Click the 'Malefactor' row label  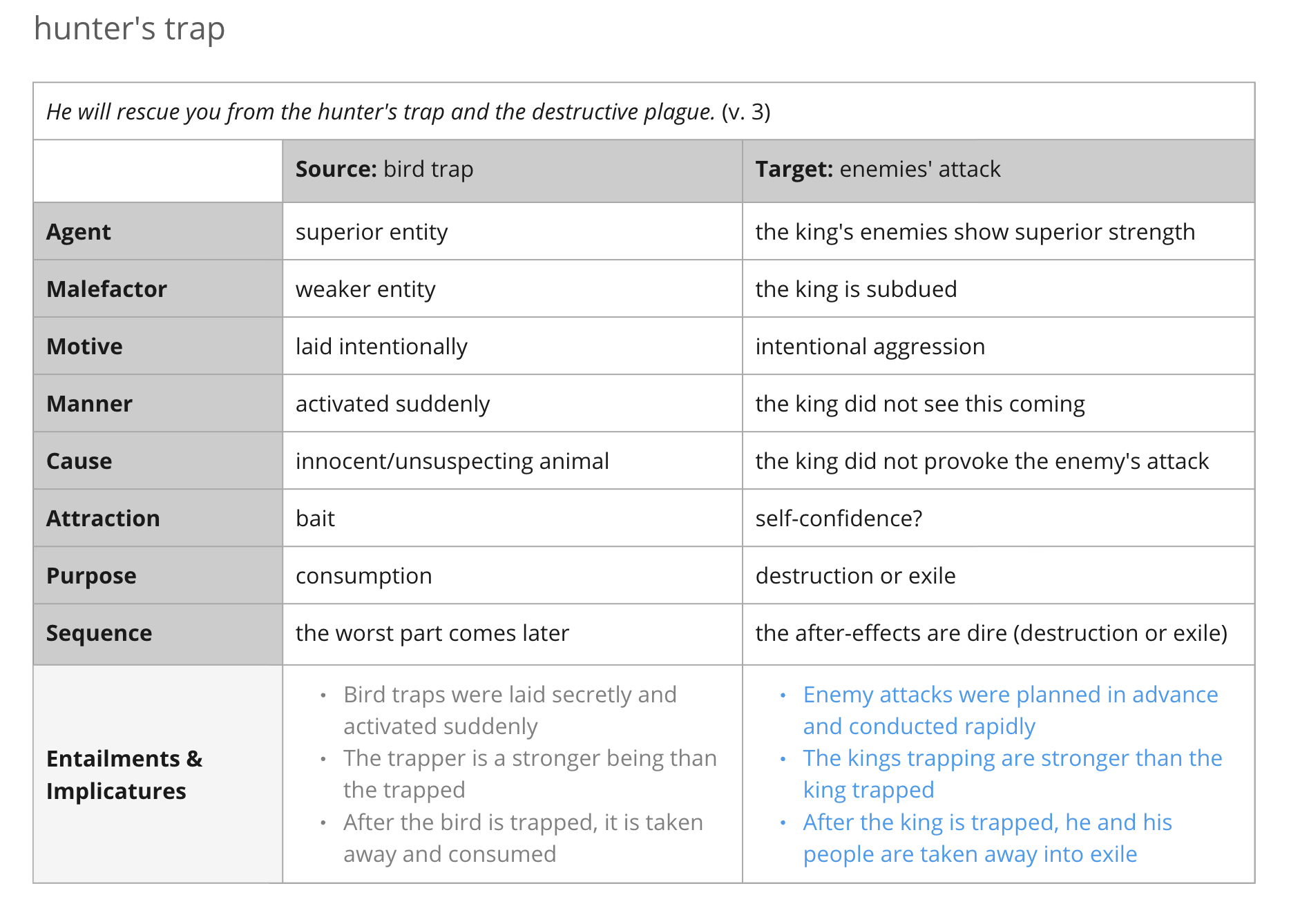(106, 289)
